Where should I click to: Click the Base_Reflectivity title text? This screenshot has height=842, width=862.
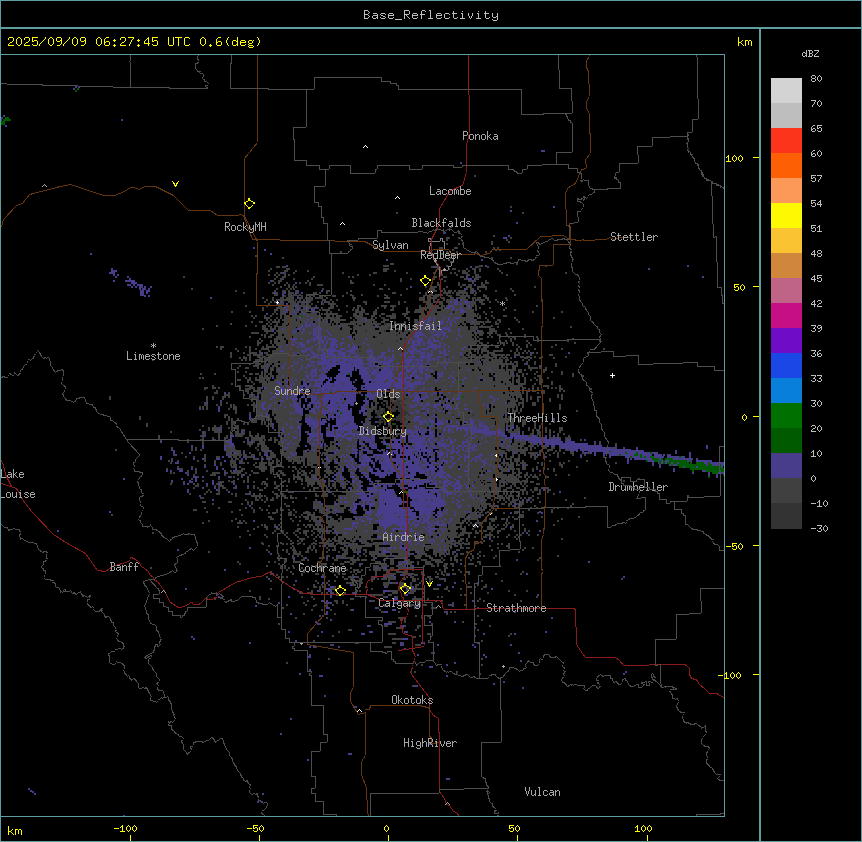coord(431,15)
